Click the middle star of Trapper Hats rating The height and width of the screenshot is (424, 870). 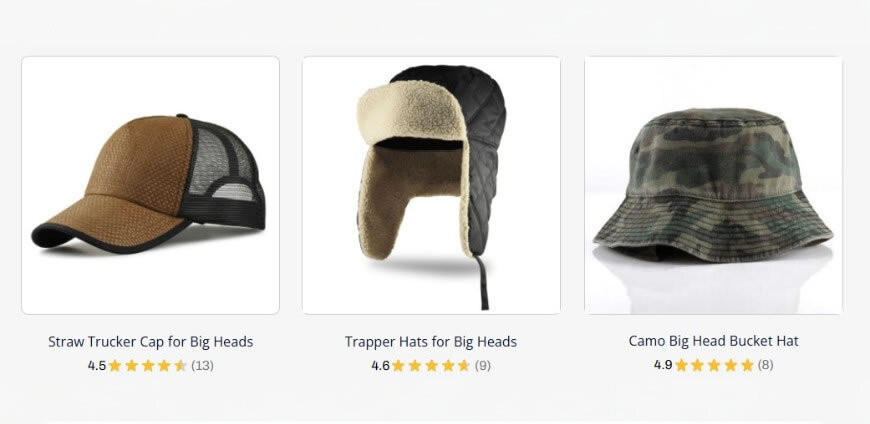(432, 365)
